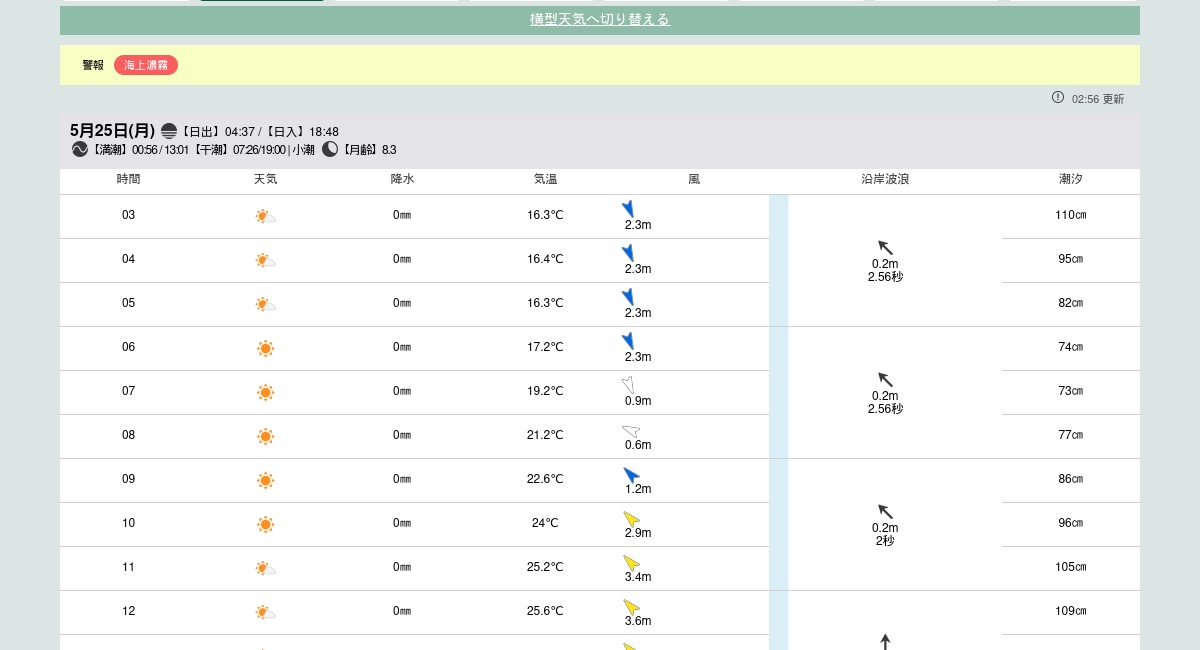Click the blue wind arrow at hour 06

[628, 340]
